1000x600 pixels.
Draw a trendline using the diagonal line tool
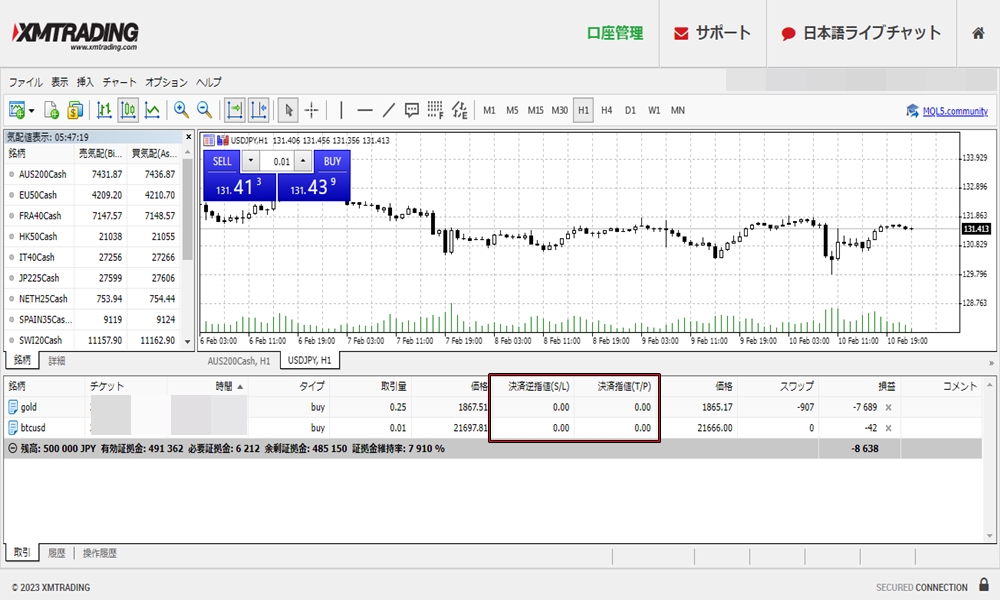pyautogui.click(x=389, y=110)
